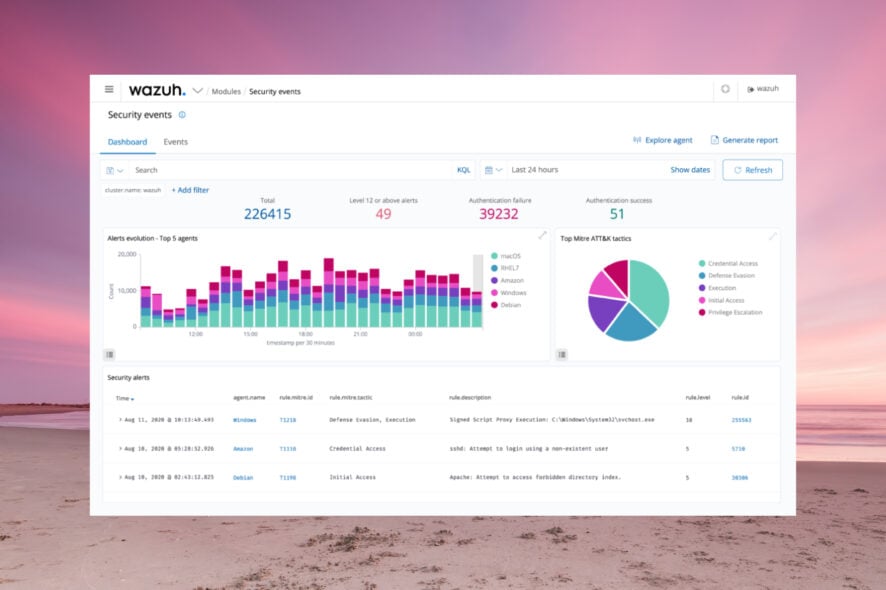Expand the Wazuh logo dropdown chevron
The width and height of the screenshot is (886, 590).
[198, 90]
